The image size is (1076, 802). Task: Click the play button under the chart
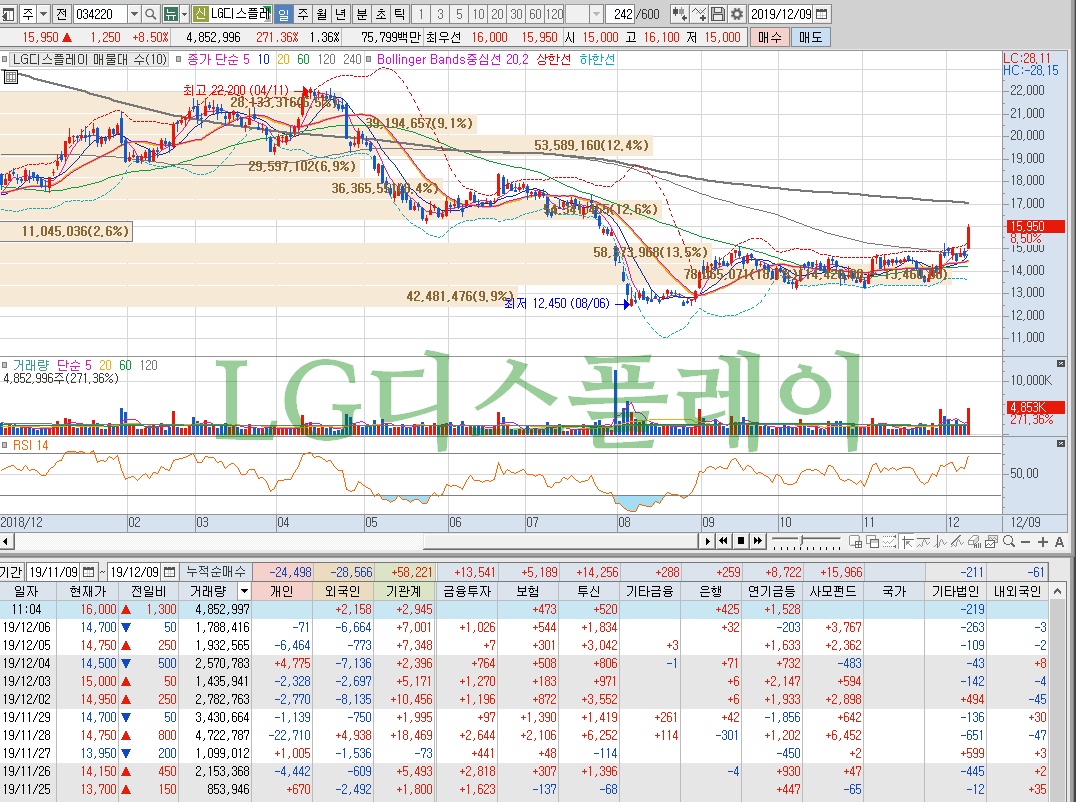(707, 541)
